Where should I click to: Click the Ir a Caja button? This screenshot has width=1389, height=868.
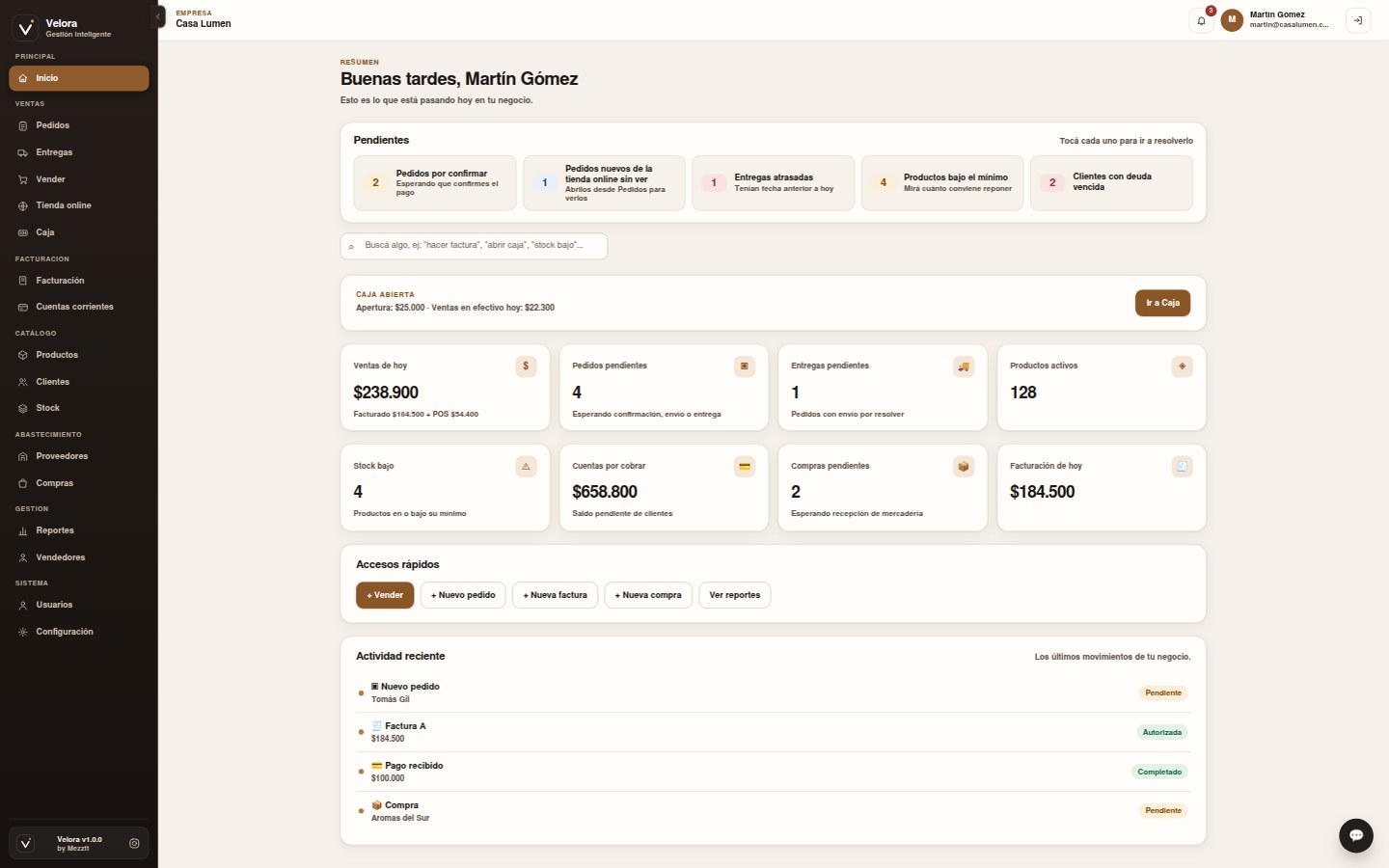[x=1162, y=303]
